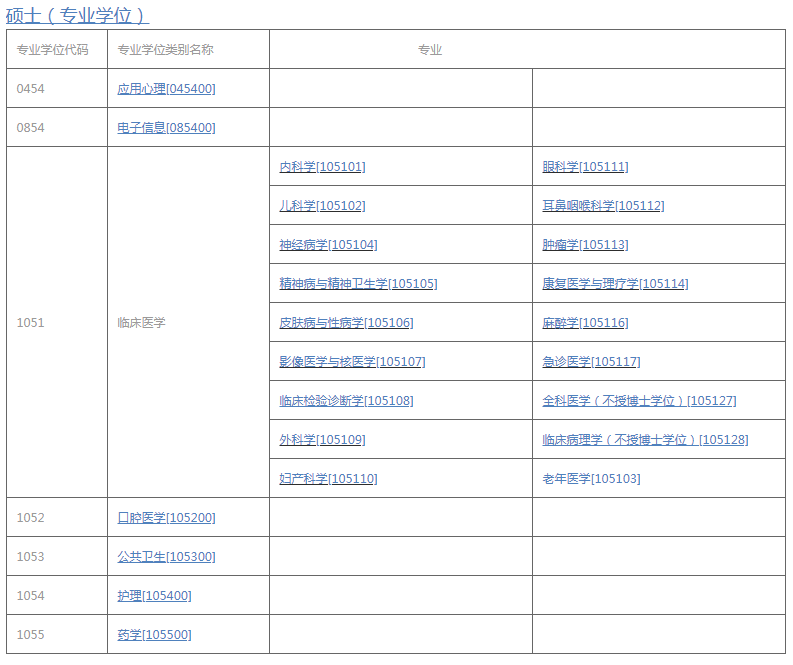This screenshot has height=665, width=793.
Task: Open 临床病理学（不授博士学位）[105128] link
Action: pos(645,439)
